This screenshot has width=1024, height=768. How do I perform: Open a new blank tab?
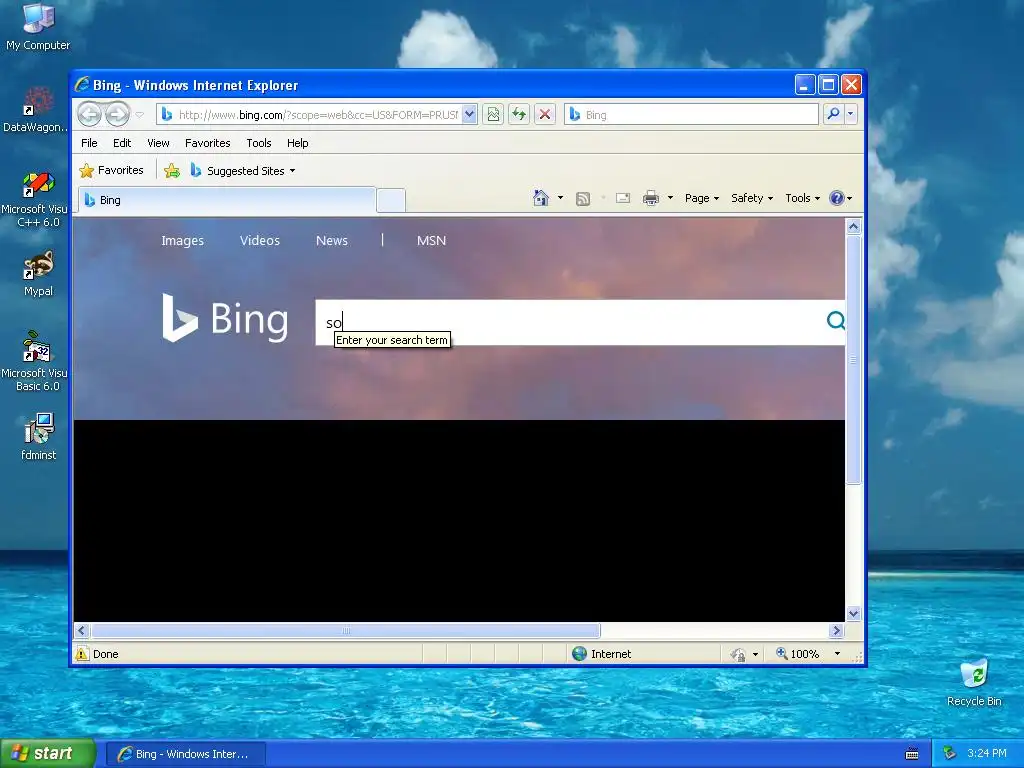click(x=391, y=200)
